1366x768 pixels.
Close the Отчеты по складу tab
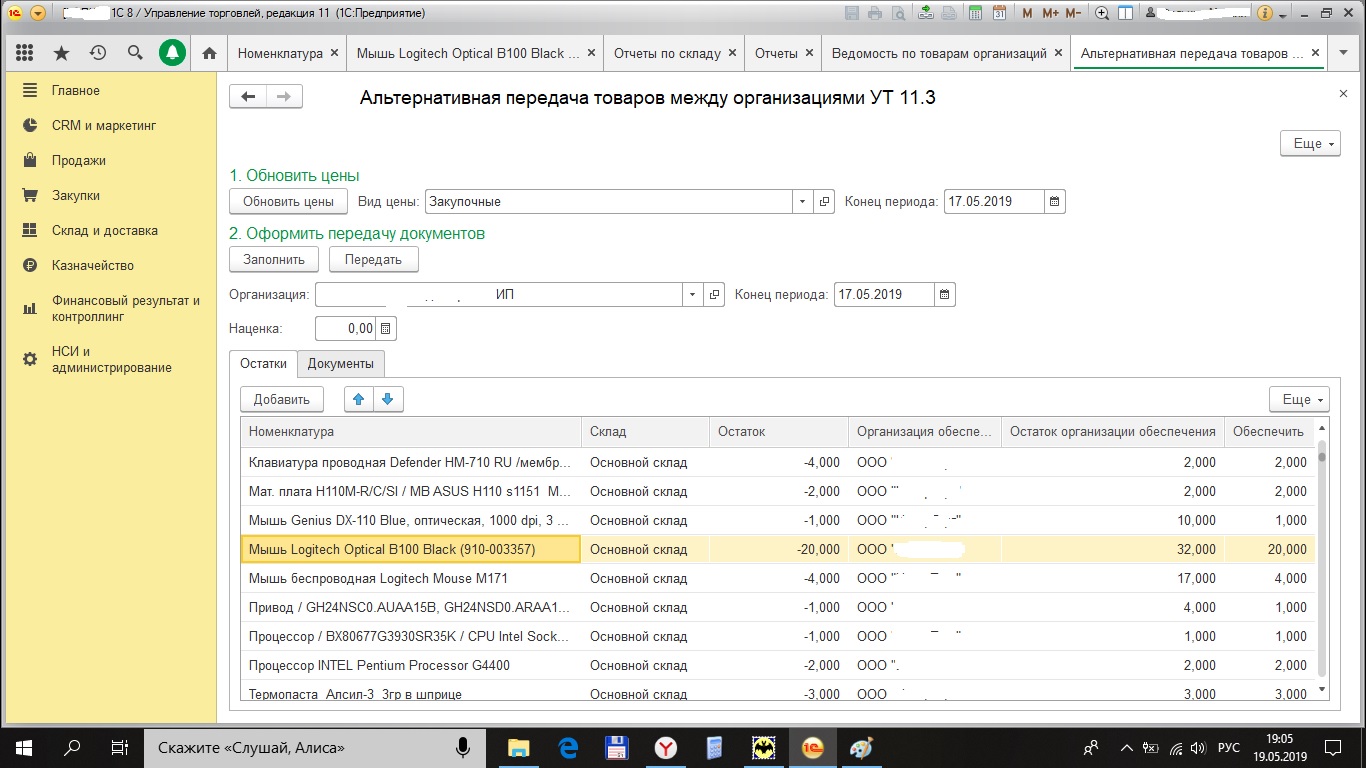point(733,53)
